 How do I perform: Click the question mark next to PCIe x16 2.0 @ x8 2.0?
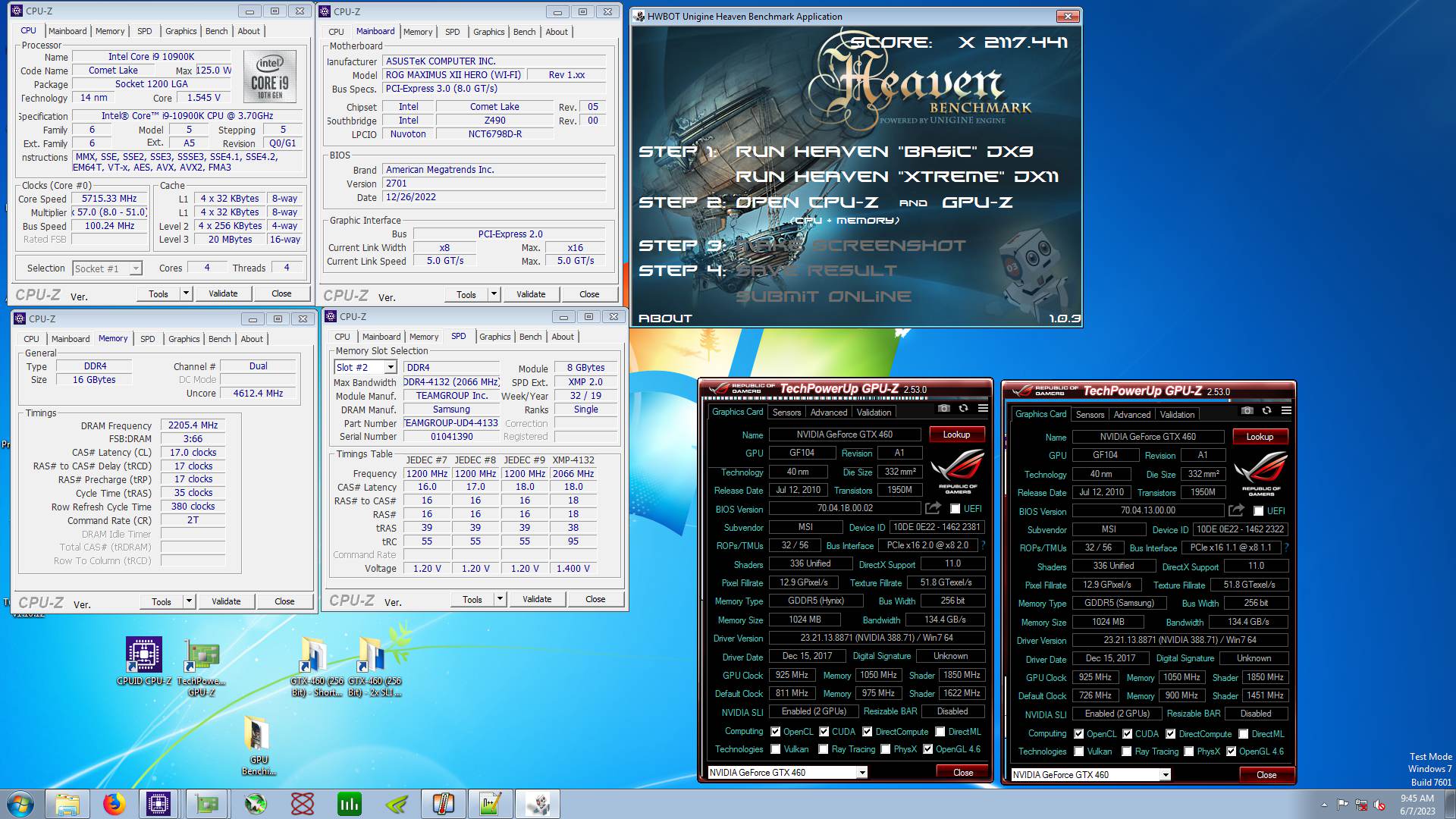coord(983,545)
